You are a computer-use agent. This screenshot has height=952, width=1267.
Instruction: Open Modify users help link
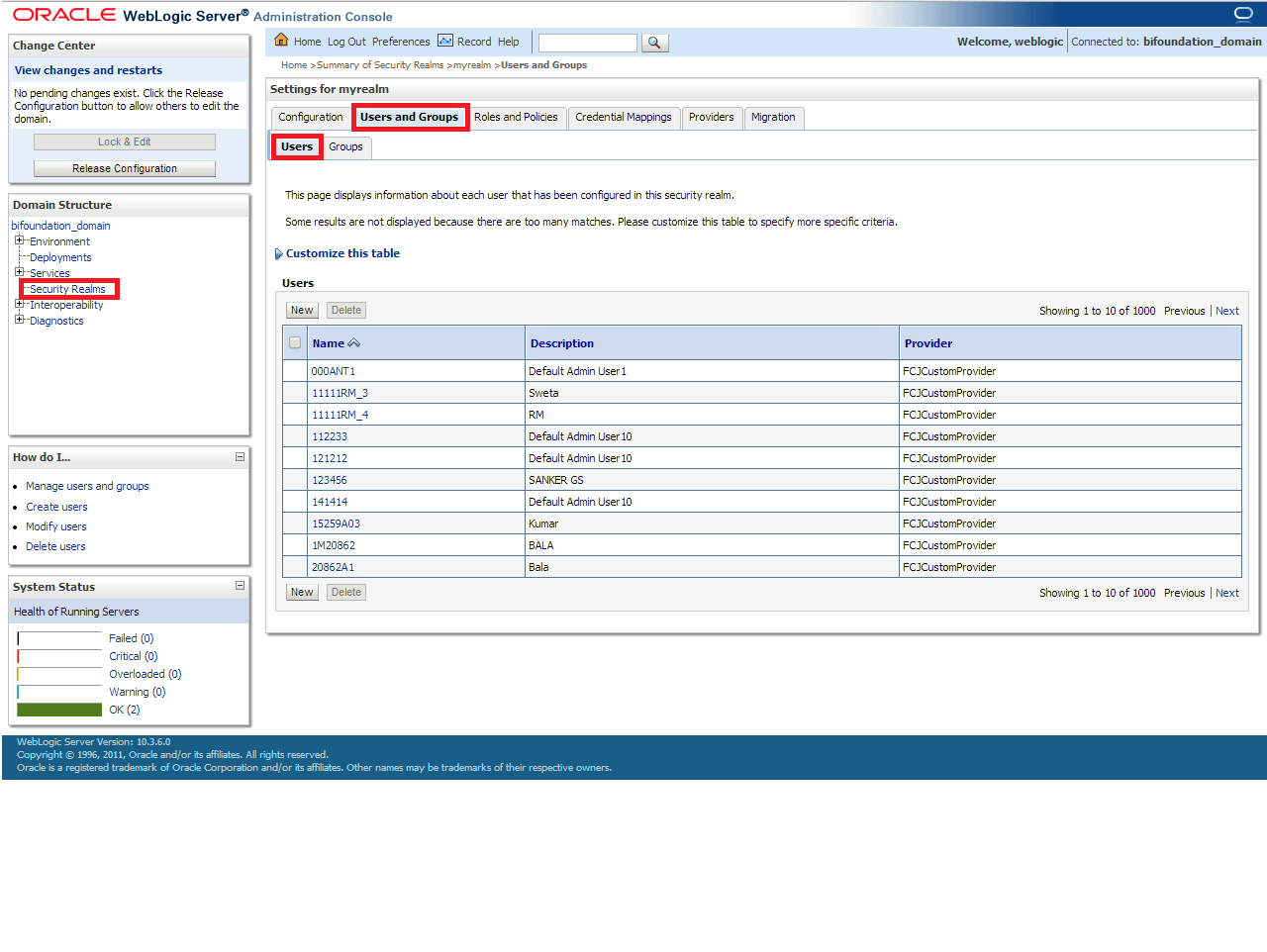[x=55, y=526]
